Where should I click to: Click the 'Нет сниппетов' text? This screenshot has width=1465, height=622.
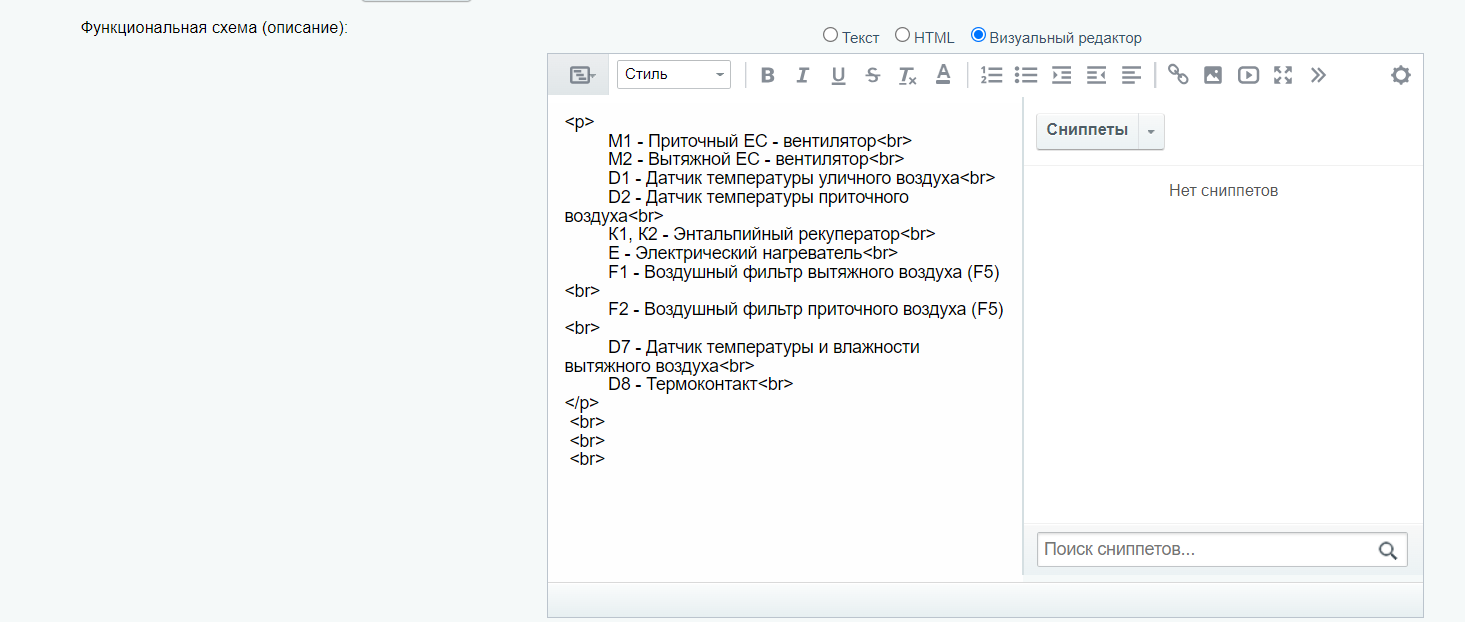click(x=1223, y=190)
